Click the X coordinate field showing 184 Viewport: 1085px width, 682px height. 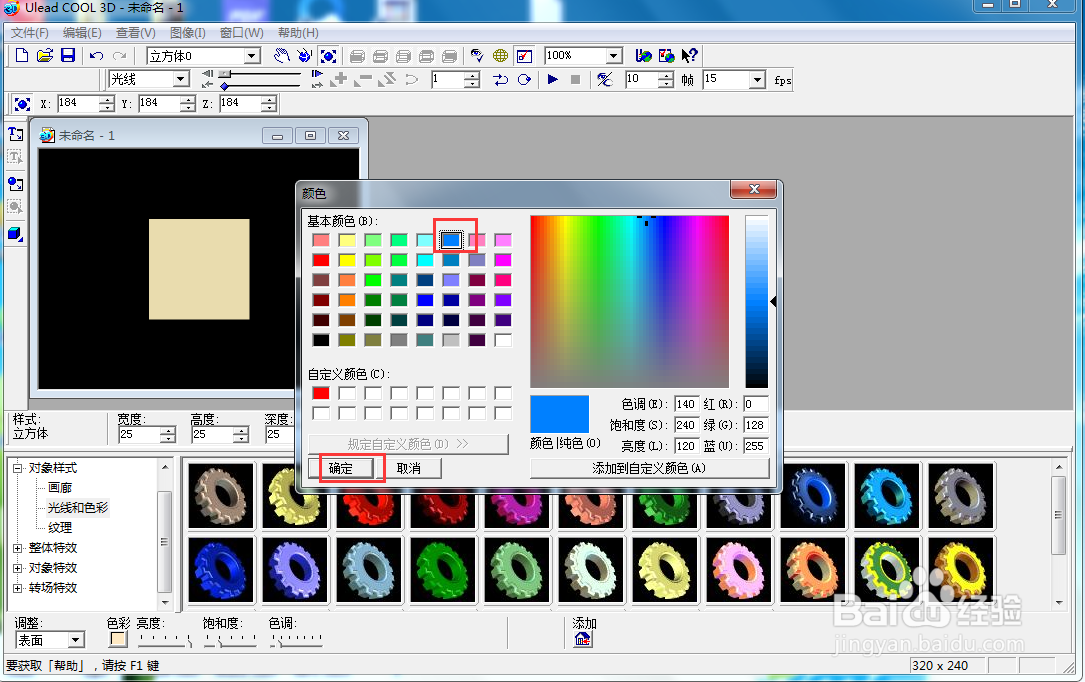pyautogui.click(x=78, y=104)
